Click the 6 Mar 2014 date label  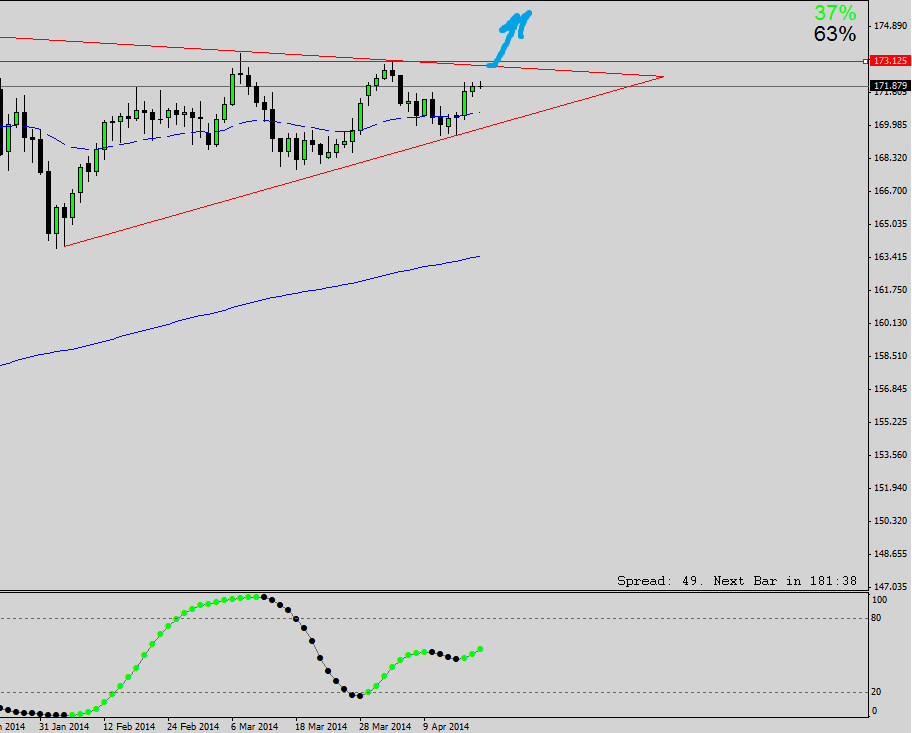click(x=254, y=727)
